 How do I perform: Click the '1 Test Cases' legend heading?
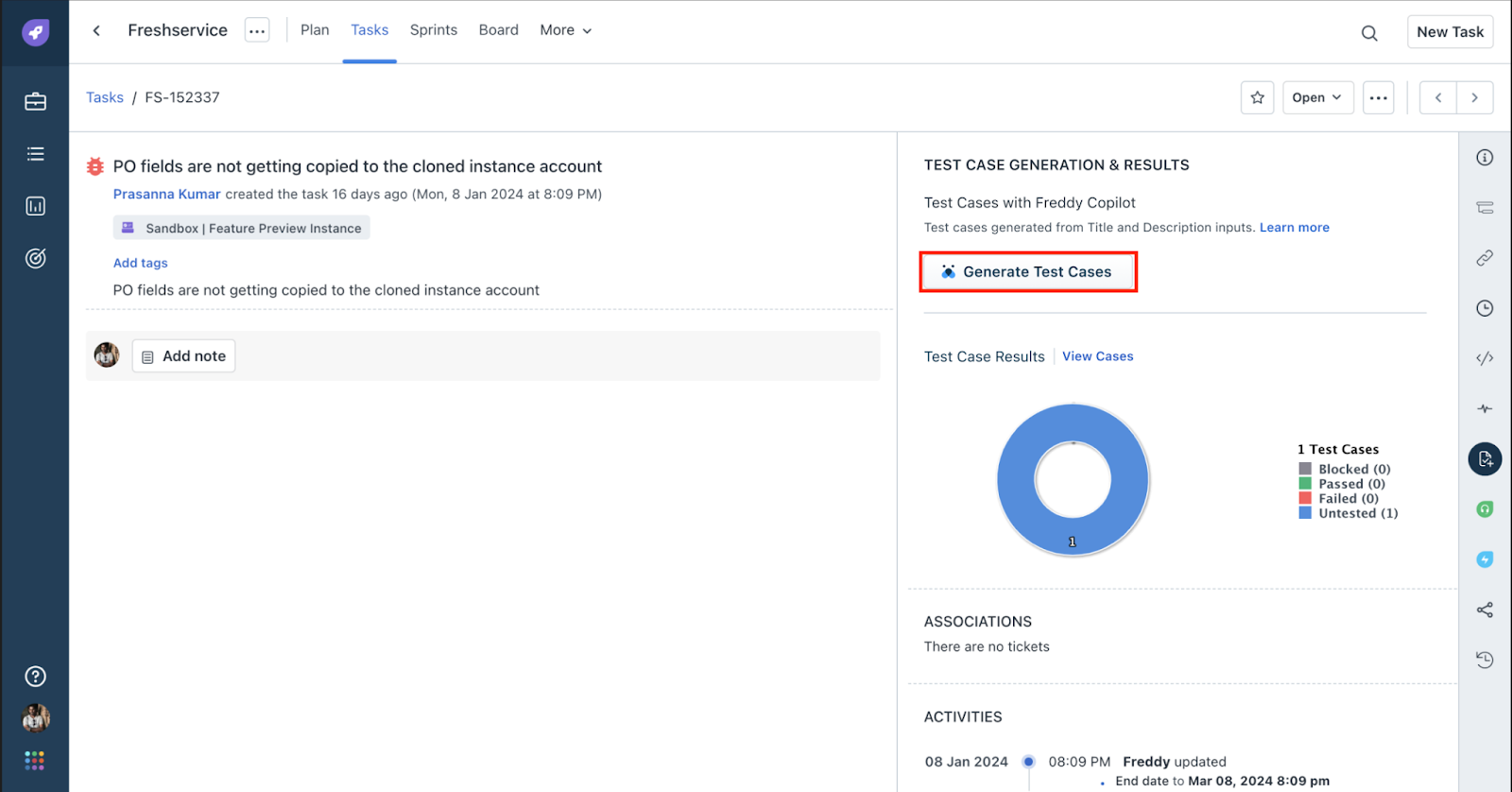1338,450
